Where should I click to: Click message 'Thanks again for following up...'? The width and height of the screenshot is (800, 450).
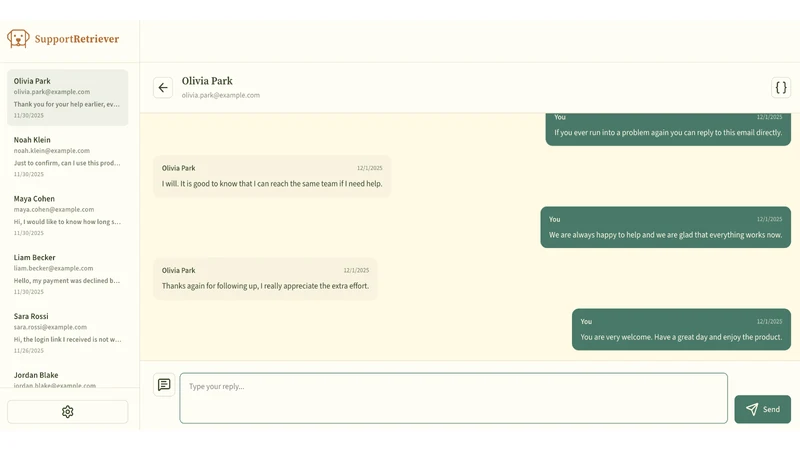[x=265, y=279]
